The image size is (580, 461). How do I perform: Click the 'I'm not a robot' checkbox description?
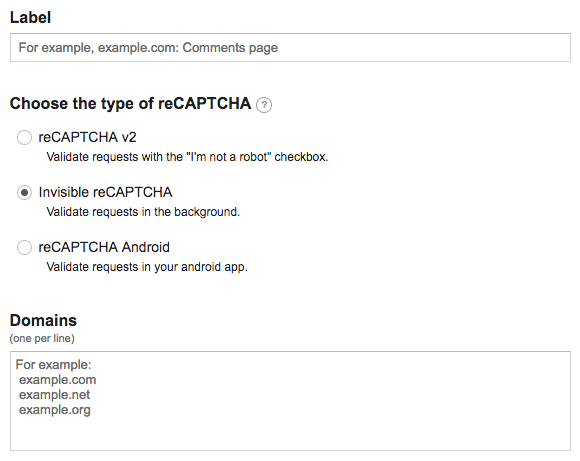point(187,157)
